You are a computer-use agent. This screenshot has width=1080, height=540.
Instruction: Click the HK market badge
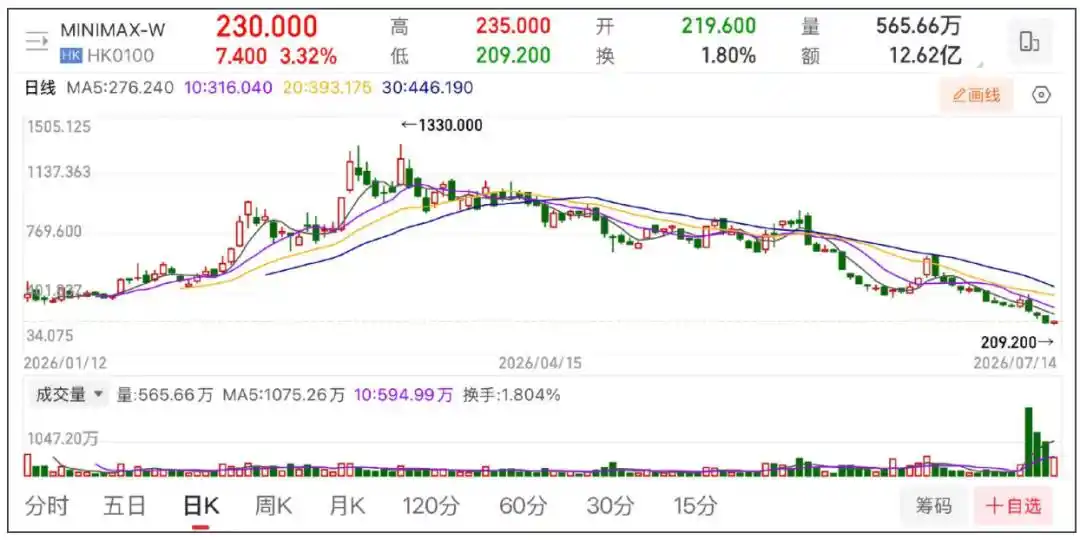click(x=71, y=55)
